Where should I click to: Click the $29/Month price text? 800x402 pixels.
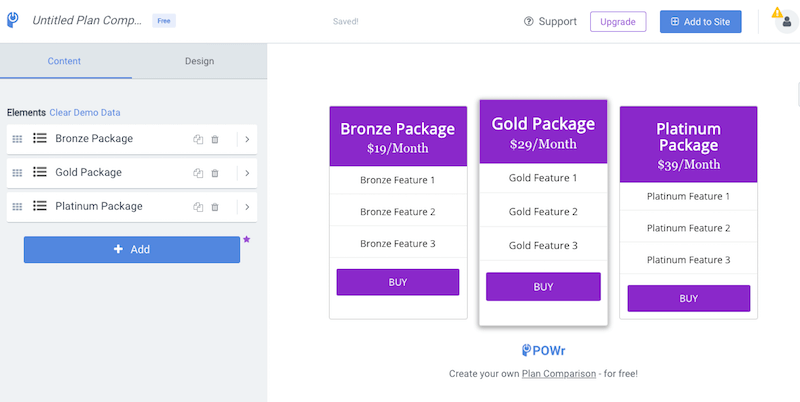543,144
